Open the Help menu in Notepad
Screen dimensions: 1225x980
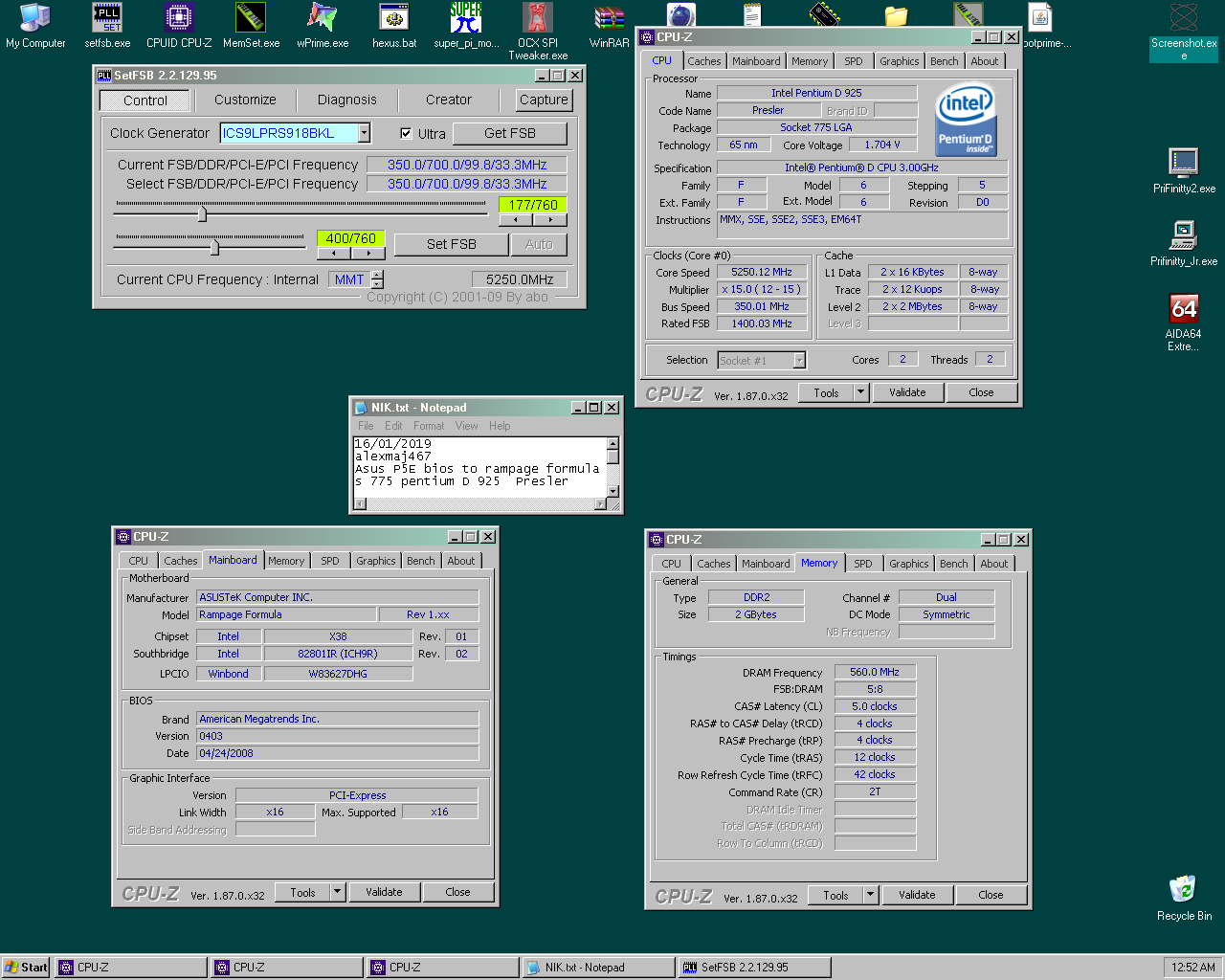click(x=500, y=426)
